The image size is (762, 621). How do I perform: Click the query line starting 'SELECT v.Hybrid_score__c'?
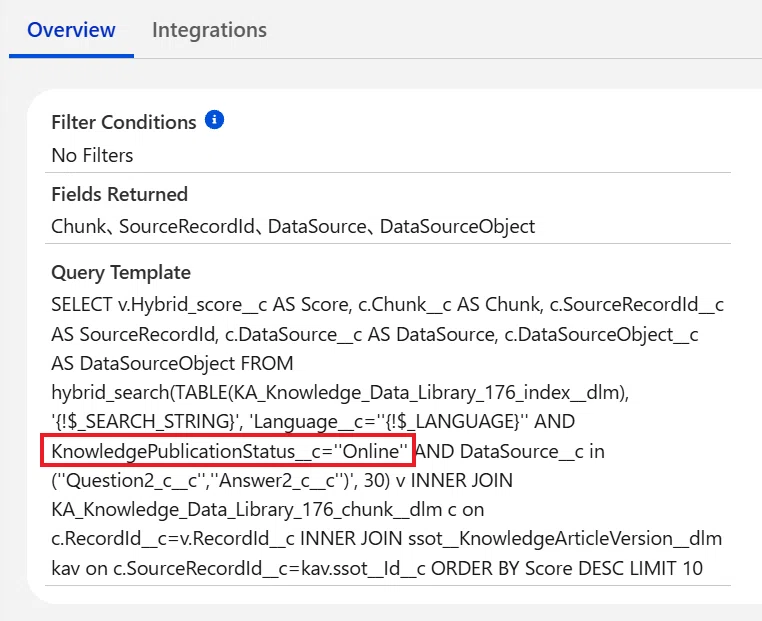(x=387, y=305)
